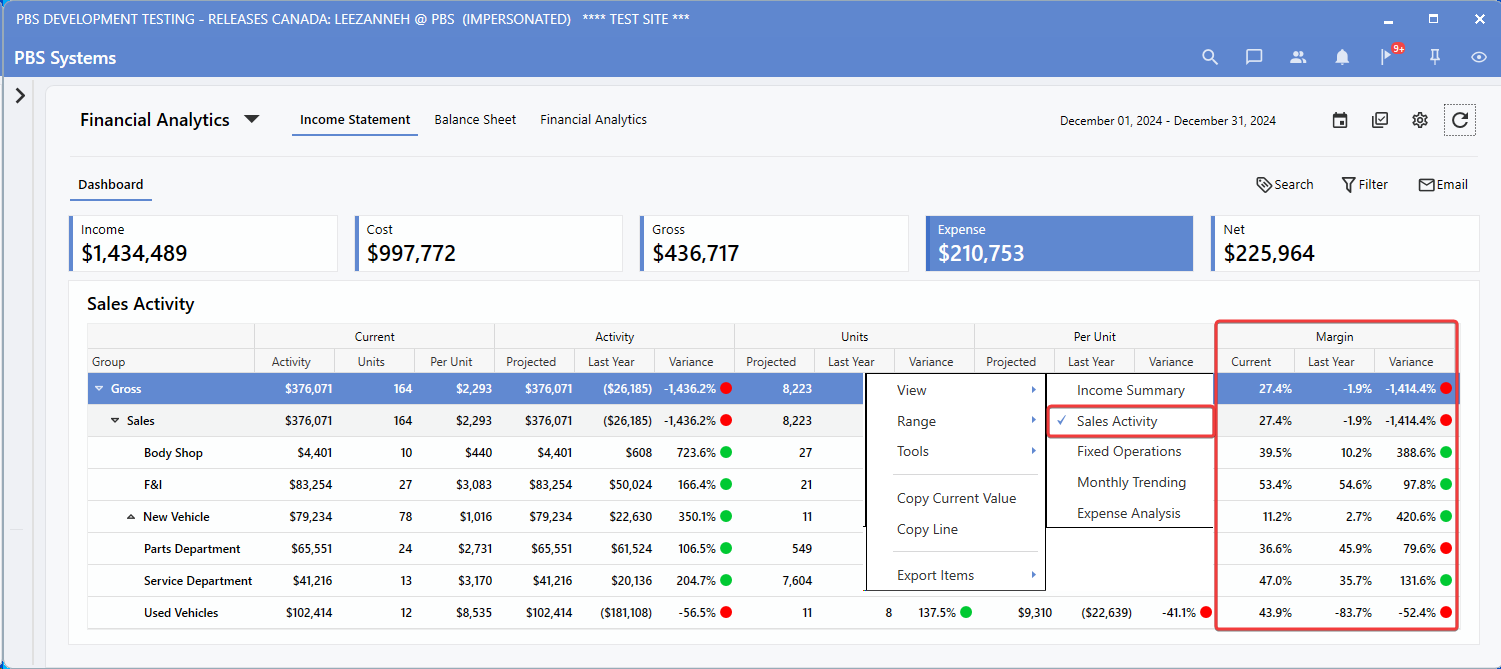Screen dimensions: 1501x669
Task: Toggle the eye visibility icon in header
Action: pos(1479,57)
